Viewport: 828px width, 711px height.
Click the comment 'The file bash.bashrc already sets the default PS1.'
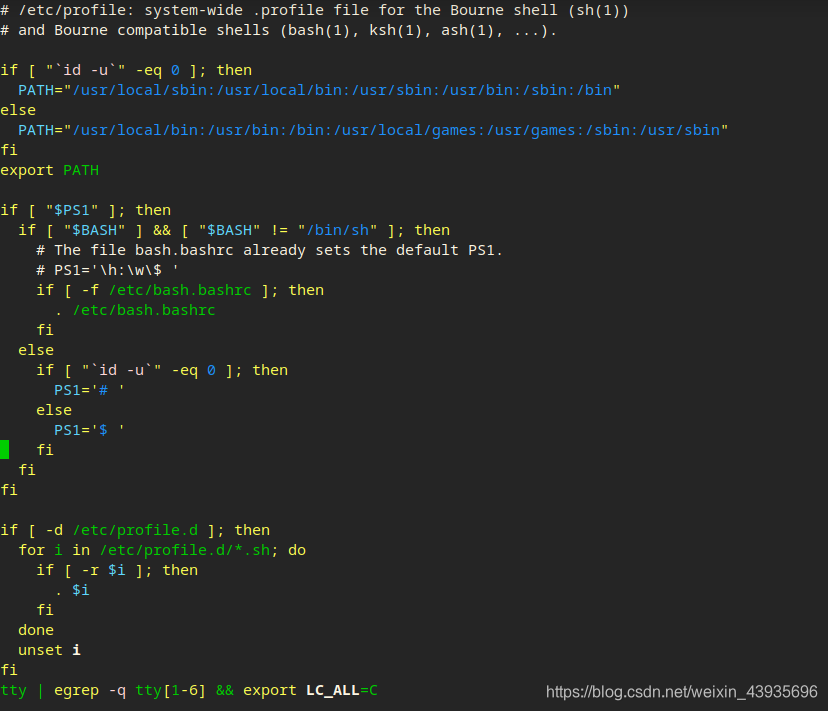click(x=269, y=250)
